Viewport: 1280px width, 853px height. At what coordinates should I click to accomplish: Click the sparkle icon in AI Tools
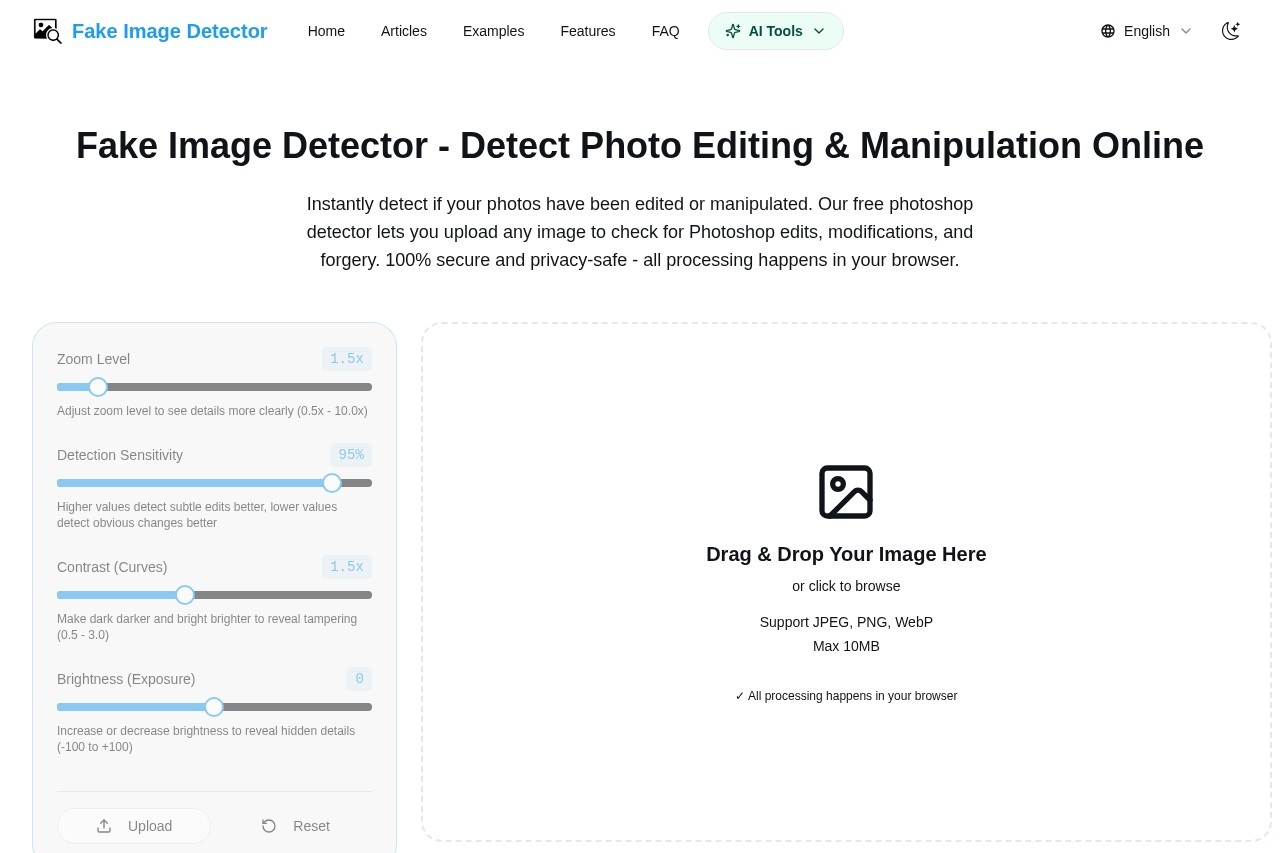[733, 31]
